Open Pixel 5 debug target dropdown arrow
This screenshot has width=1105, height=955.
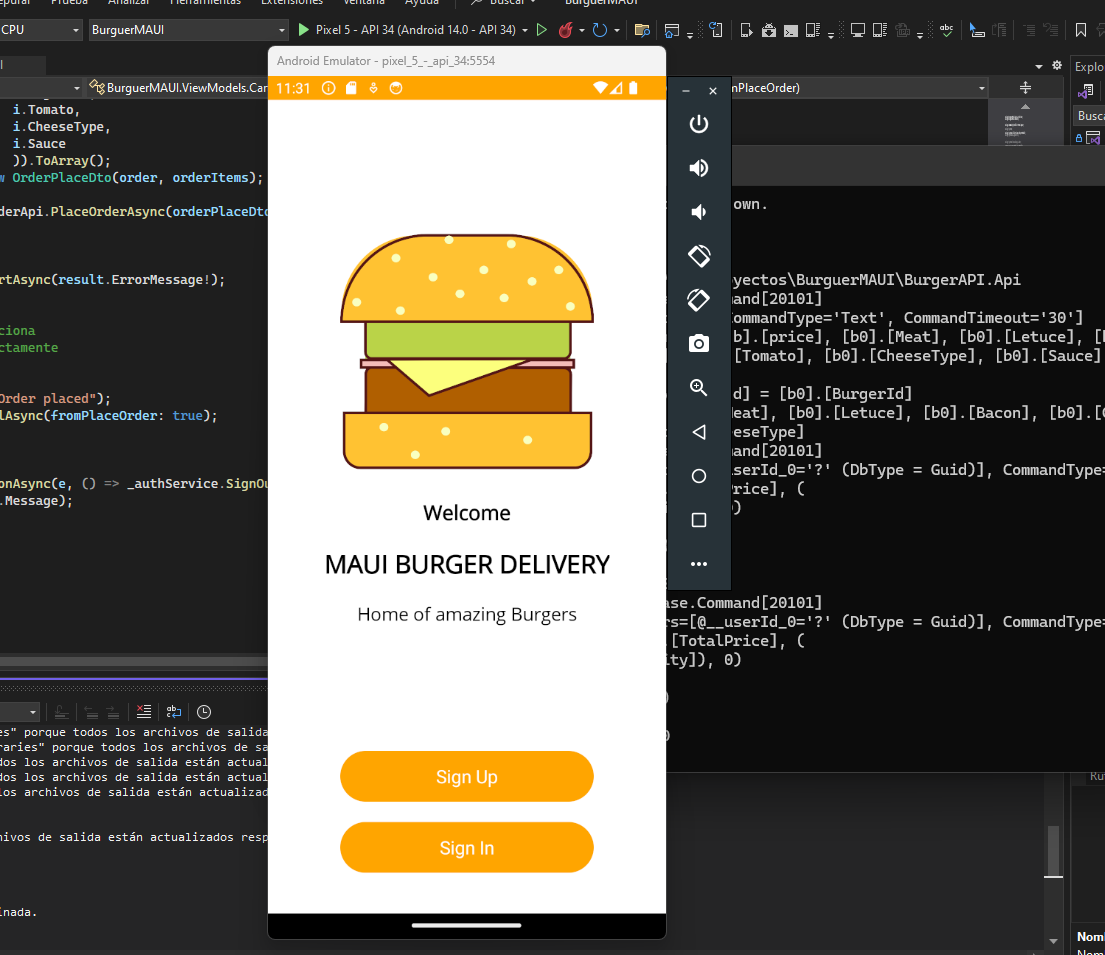click(x=524, y=30)
